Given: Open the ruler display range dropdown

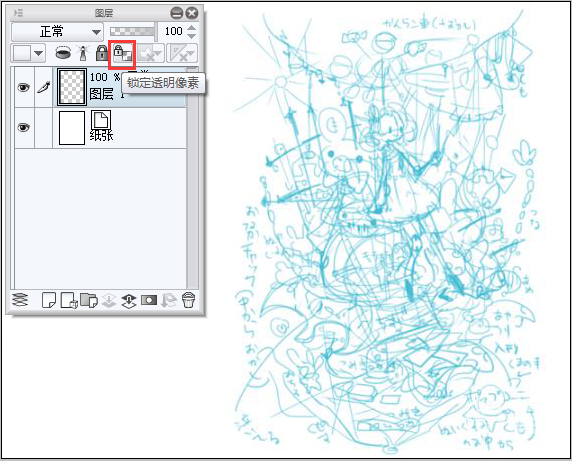Looking at the screenshot, I should coord(182,54).
